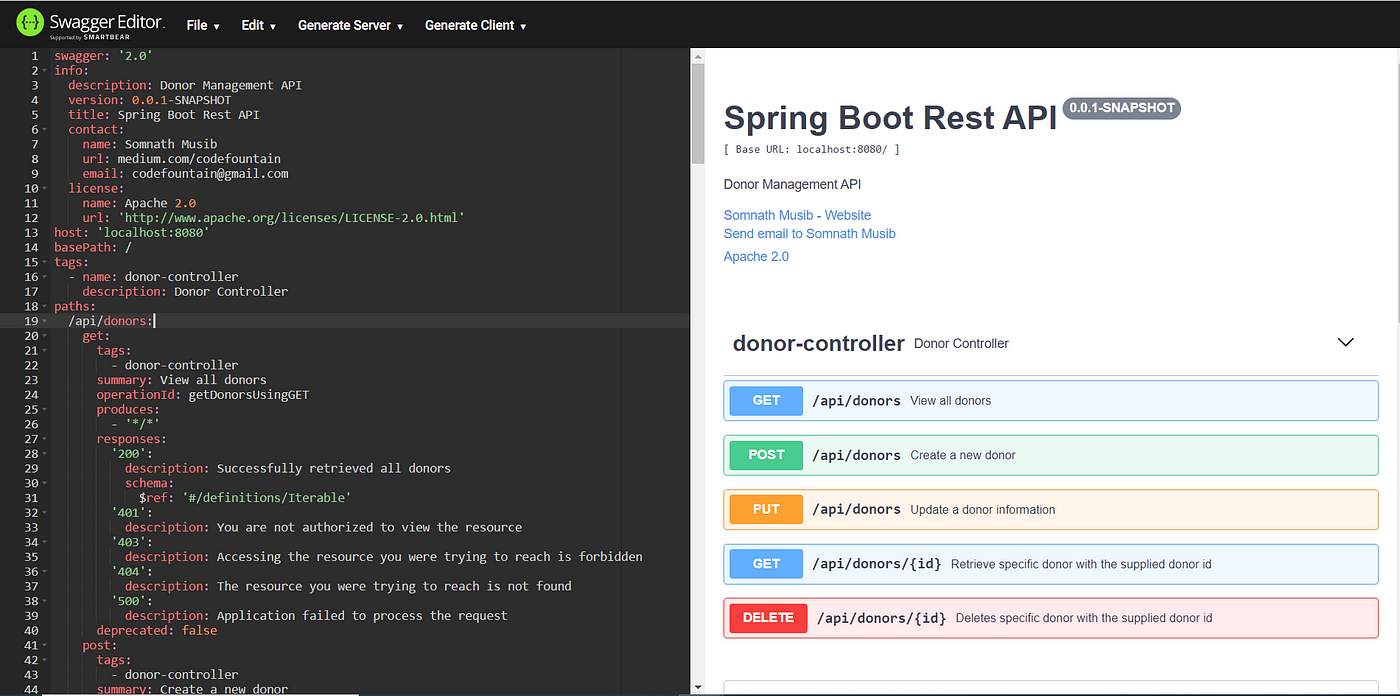Click 'Successfully retrieved all donors' description line
The height and width of the screenshot is (696, 1400).
(288, 468)
